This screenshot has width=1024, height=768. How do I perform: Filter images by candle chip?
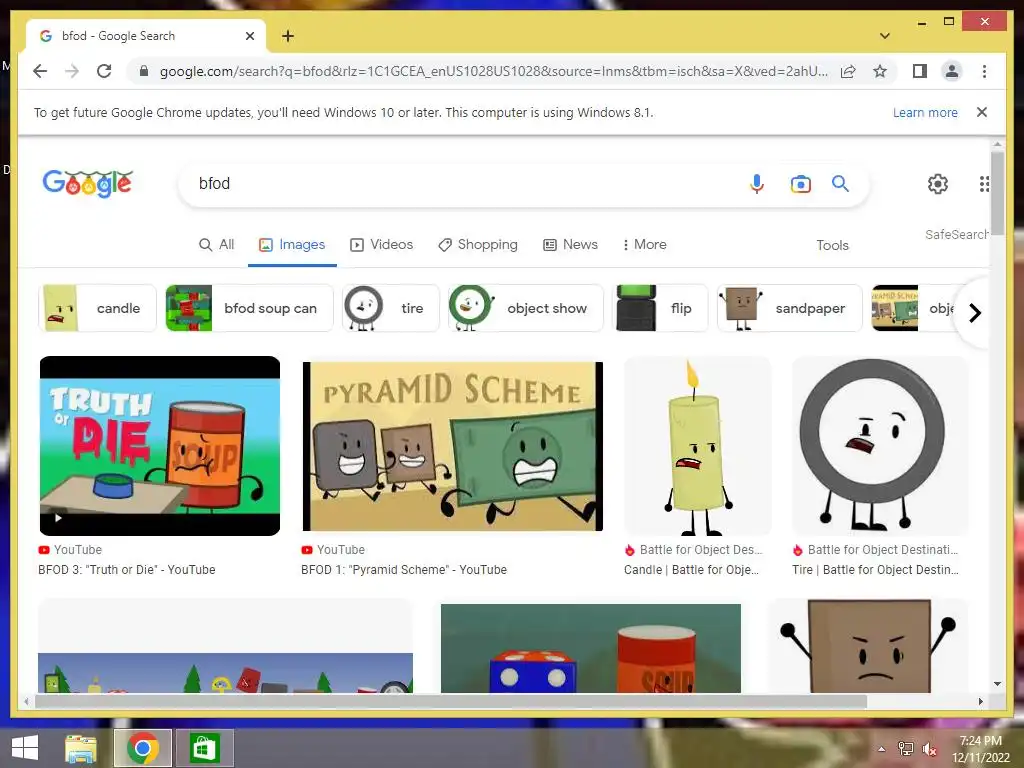coord(97,308)
